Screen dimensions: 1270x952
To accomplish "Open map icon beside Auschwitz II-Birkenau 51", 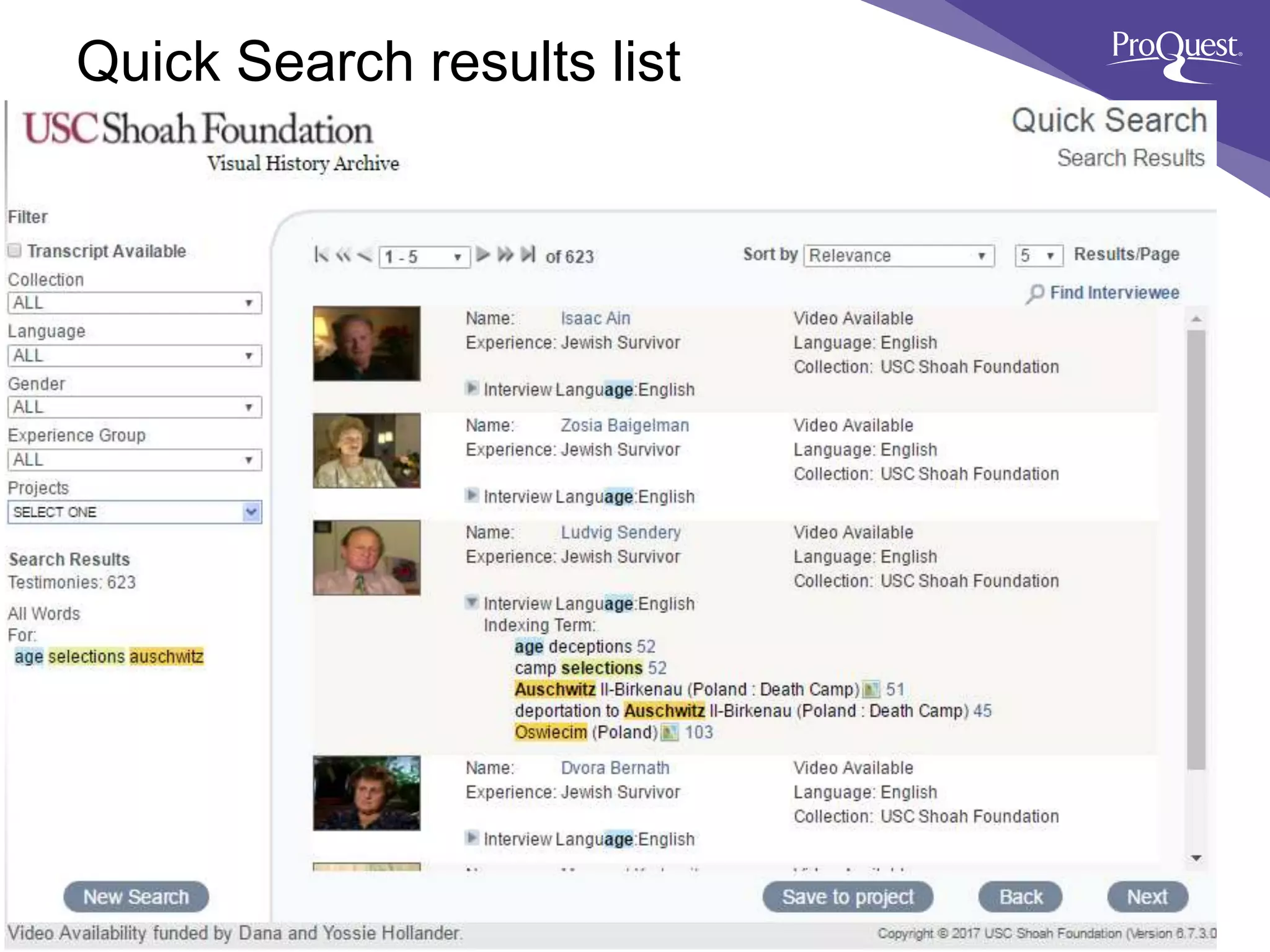I will pyautogui.click(x=871, y=689).
